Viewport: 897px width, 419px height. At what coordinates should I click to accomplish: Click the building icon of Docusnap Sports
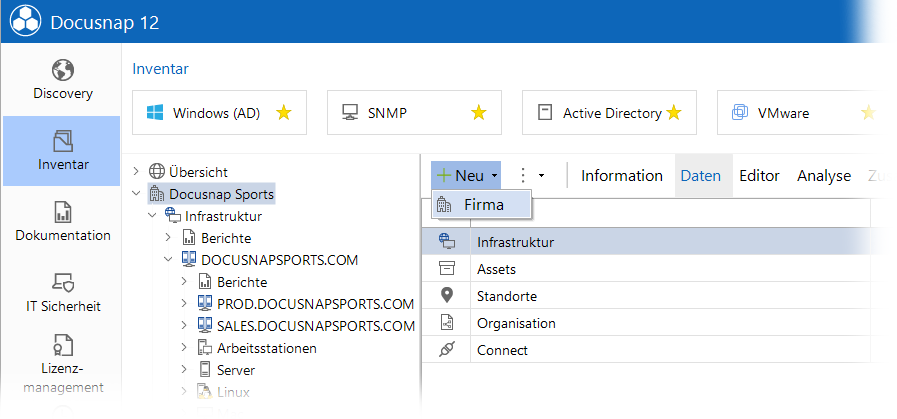[x=157, y=194]
